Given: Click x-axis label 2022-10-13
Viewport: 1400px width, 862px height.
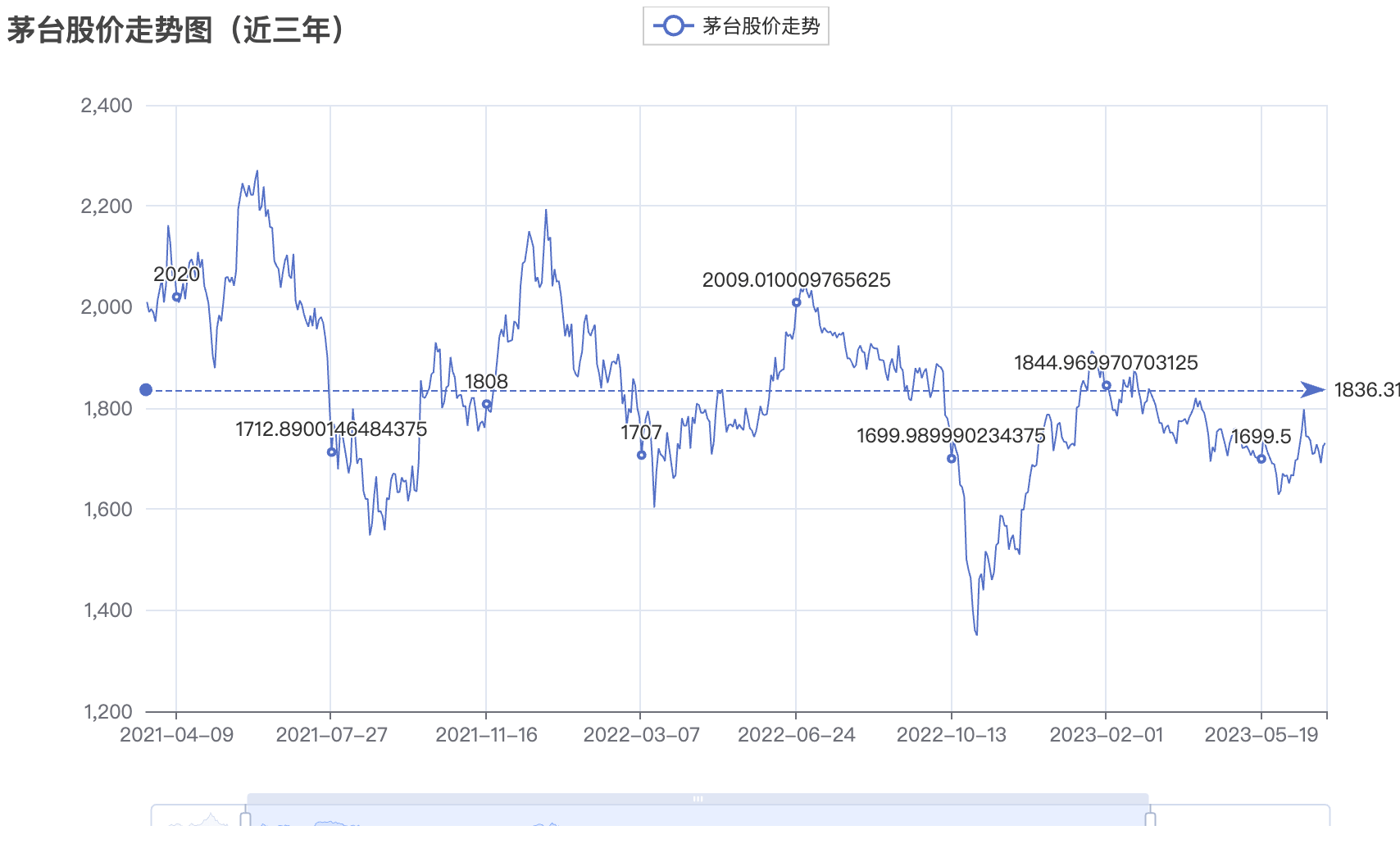Looking at the screenshot, I should pyautogui.click(x=951, y=735).
